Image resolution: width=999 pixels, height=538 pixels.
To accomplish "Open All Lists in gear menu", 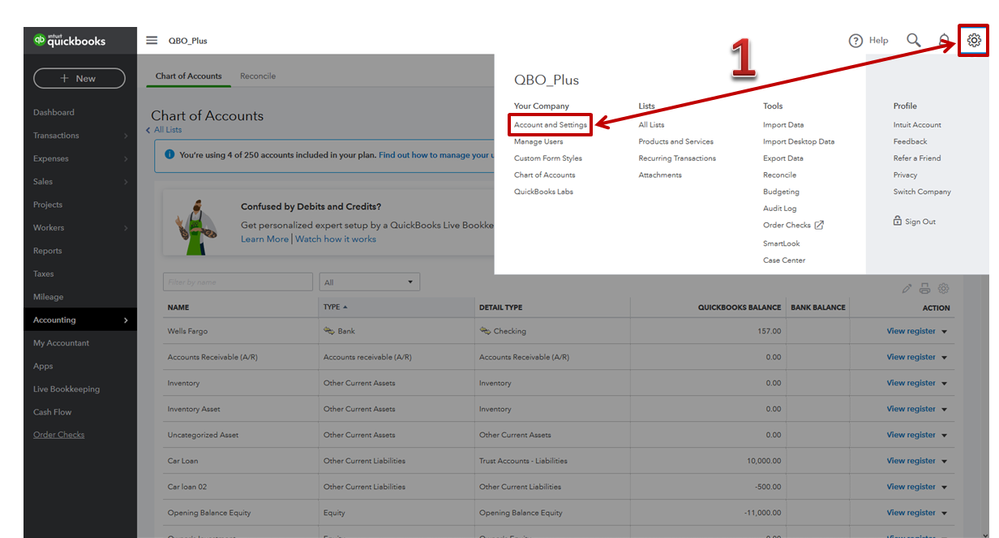I will (651, 125).
